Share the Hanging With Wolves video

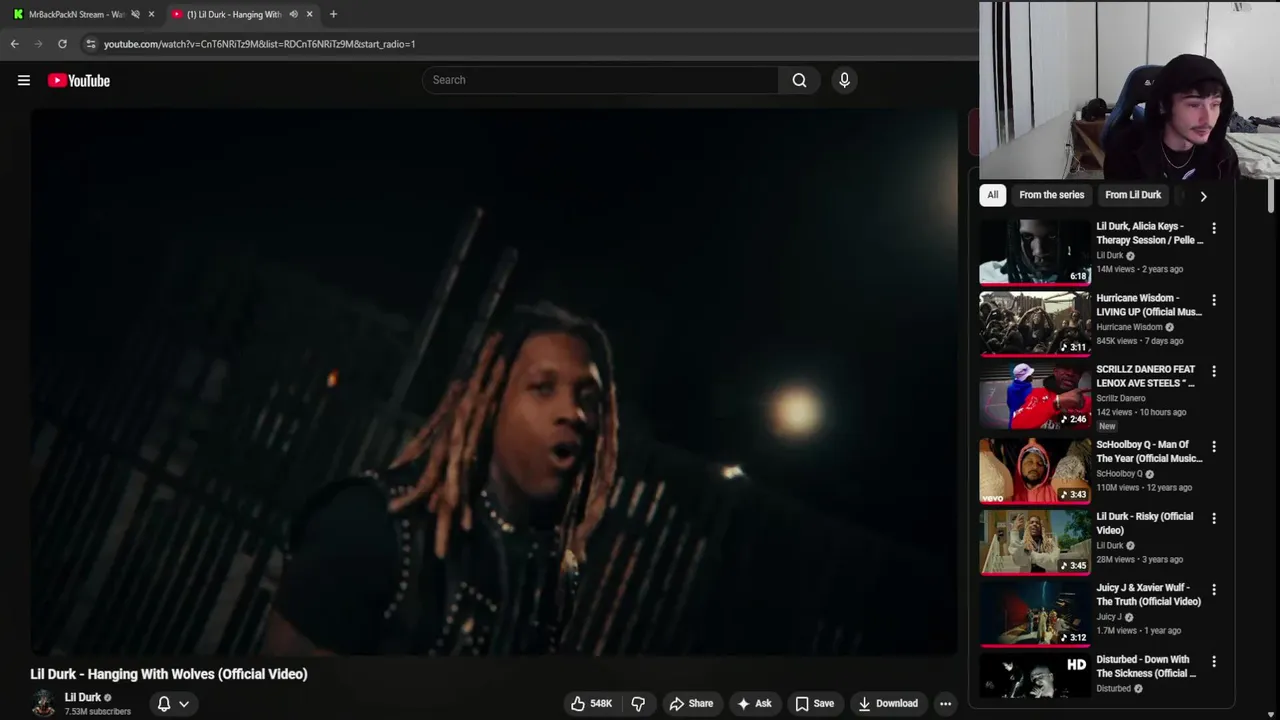691,704
